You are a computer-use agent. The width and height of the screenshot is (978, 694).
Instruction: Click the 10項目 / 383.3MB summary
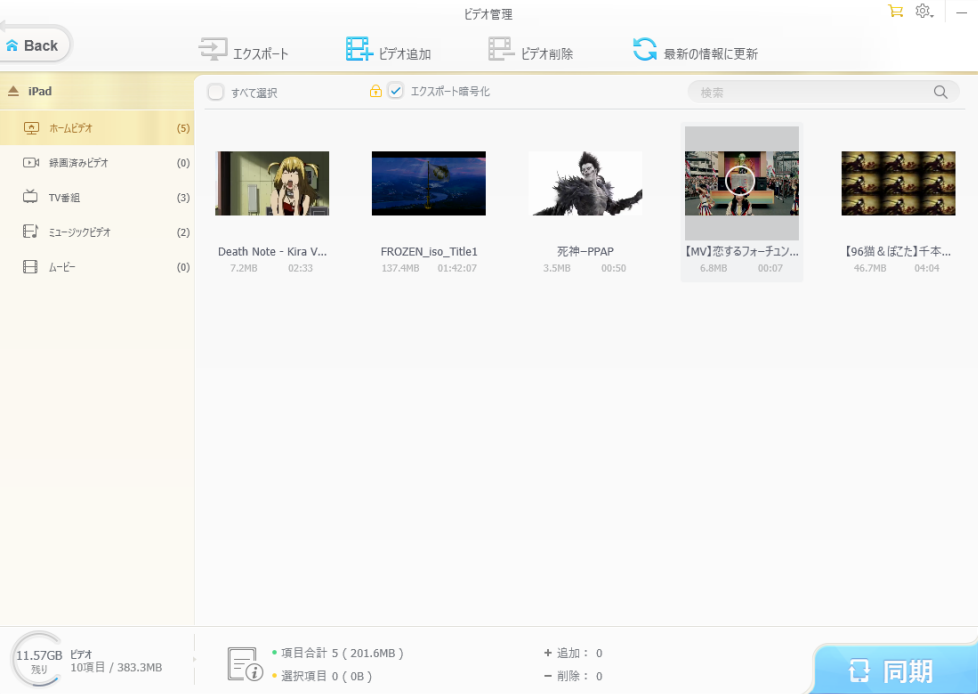coord(116,667)
